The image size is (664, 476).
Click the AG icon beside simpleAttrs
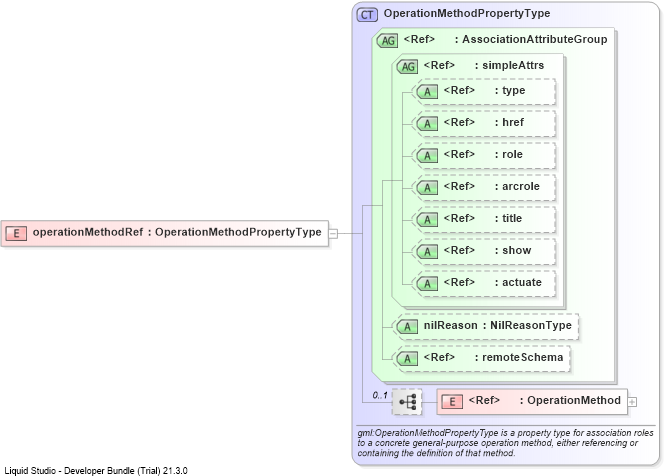pyautogui.click(x=407, y=66)
